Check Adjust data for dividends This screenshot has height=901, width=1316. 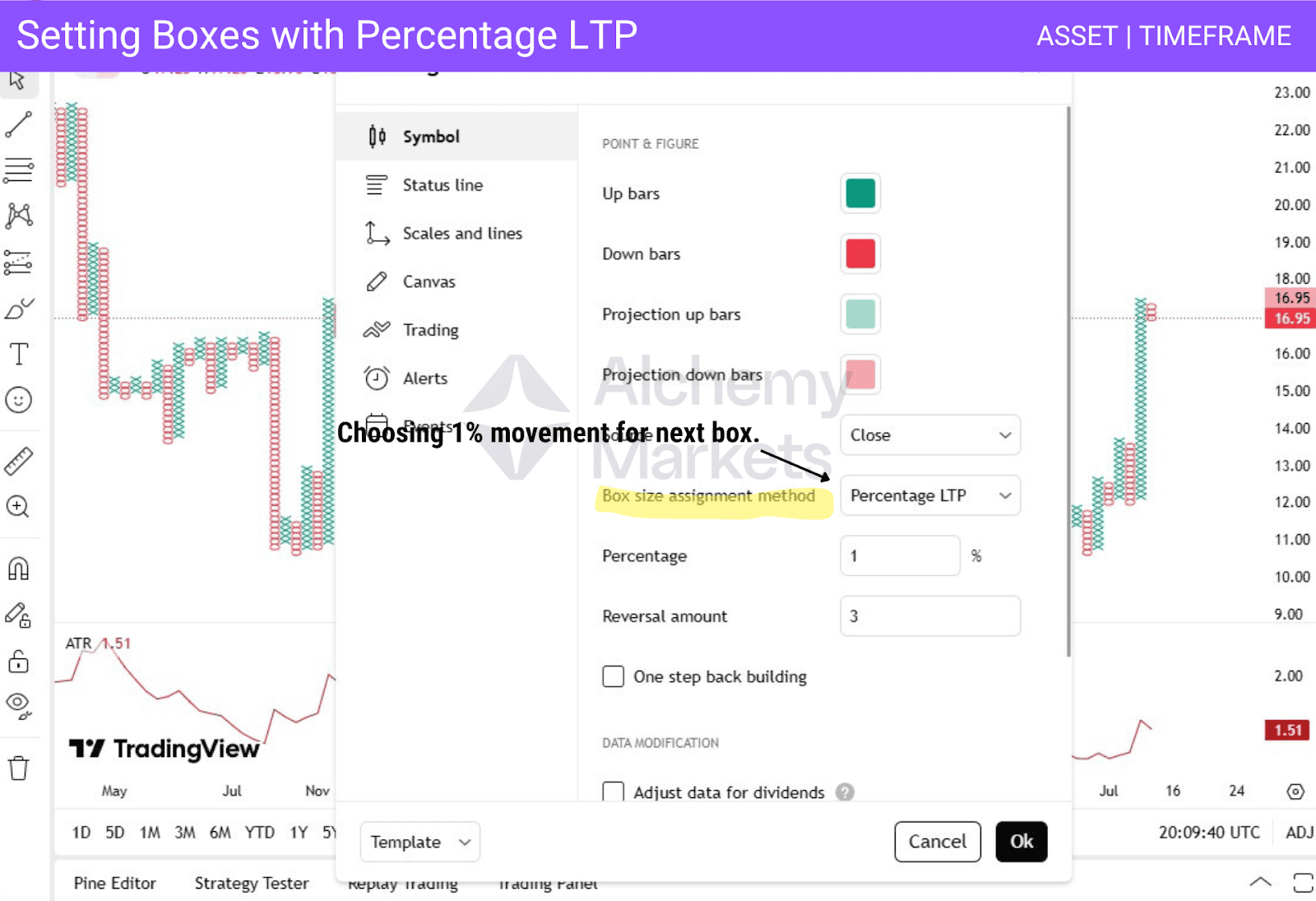[614, 792]
